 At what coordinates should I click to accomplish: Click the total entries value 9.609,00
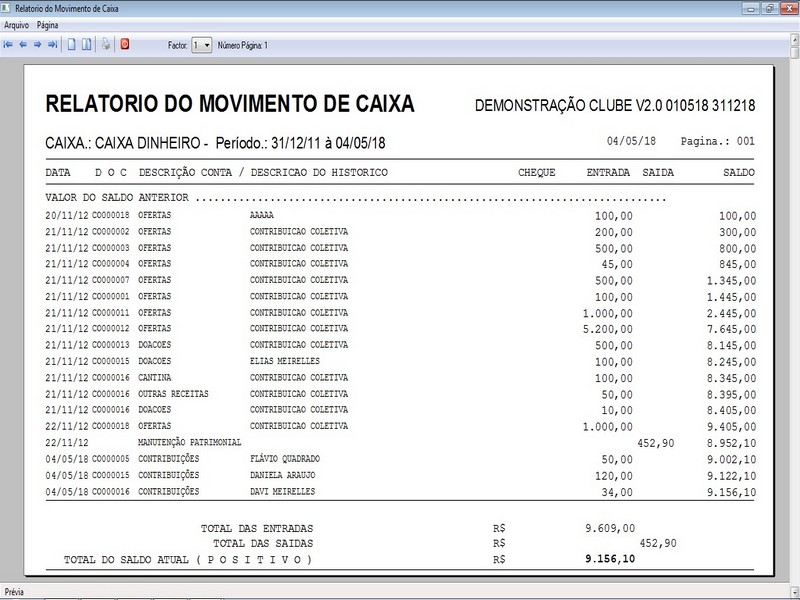pos(610,528)
